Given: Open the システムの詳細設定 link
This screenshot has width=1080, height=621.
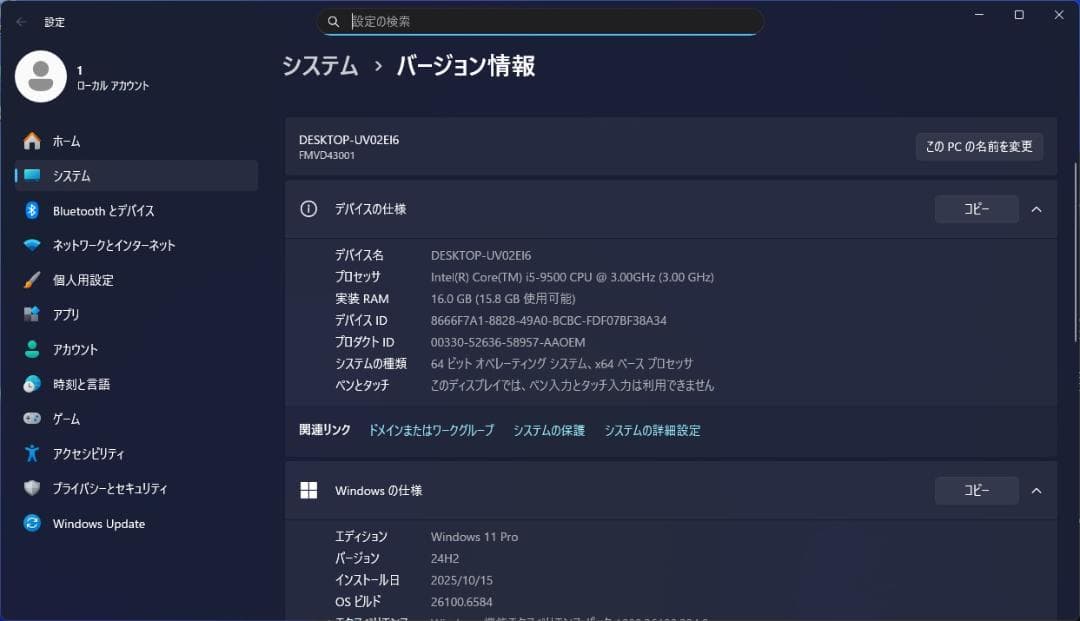Looking at the screenshot, I should click(651, 430).
